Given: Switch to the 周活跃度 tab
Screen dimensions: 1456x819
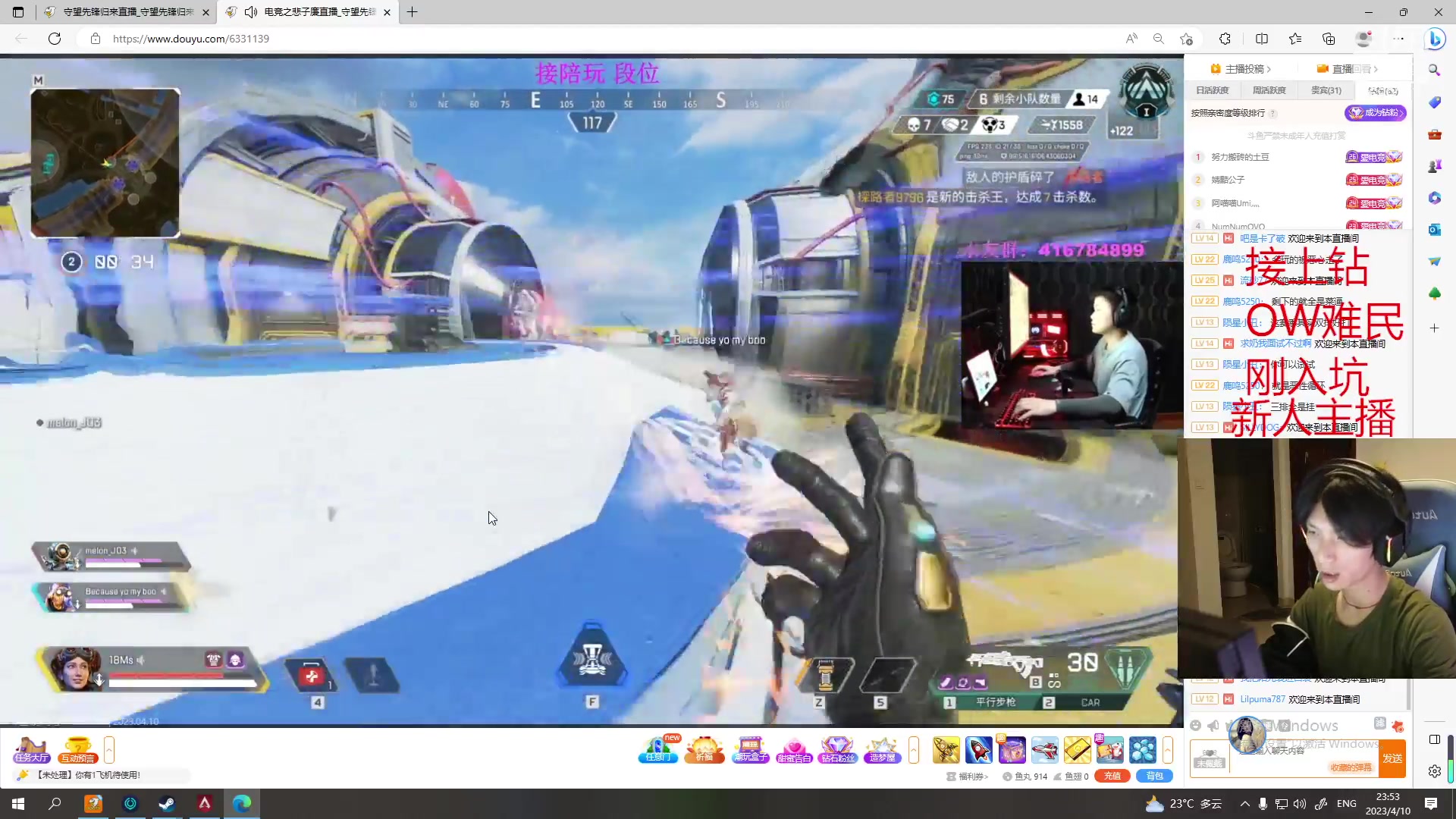Looking at the screenshot, I should (x=1269, y=90).
